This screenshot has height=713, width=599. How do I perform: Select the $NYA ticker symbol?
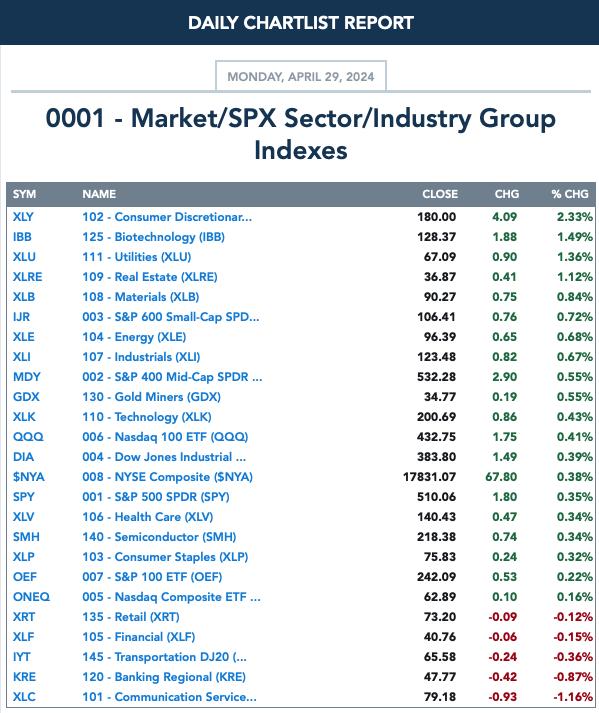coord(29,477)
